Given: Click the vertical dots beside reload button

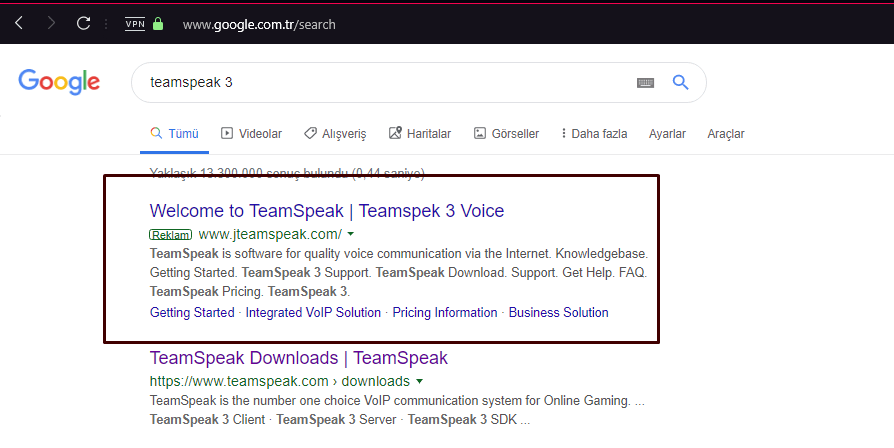Looking at the screenshot, I should (x=106, y=24).
